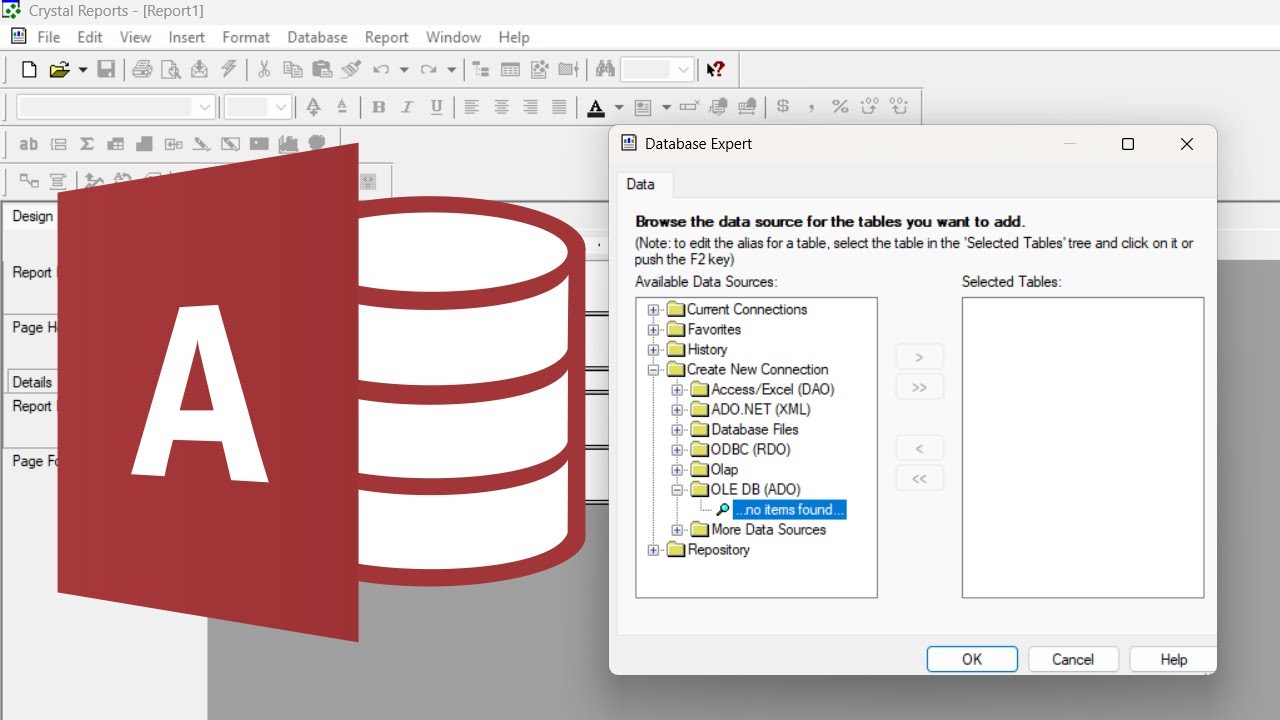
Task: Open the font name combo box
Action: coord(116,107)
